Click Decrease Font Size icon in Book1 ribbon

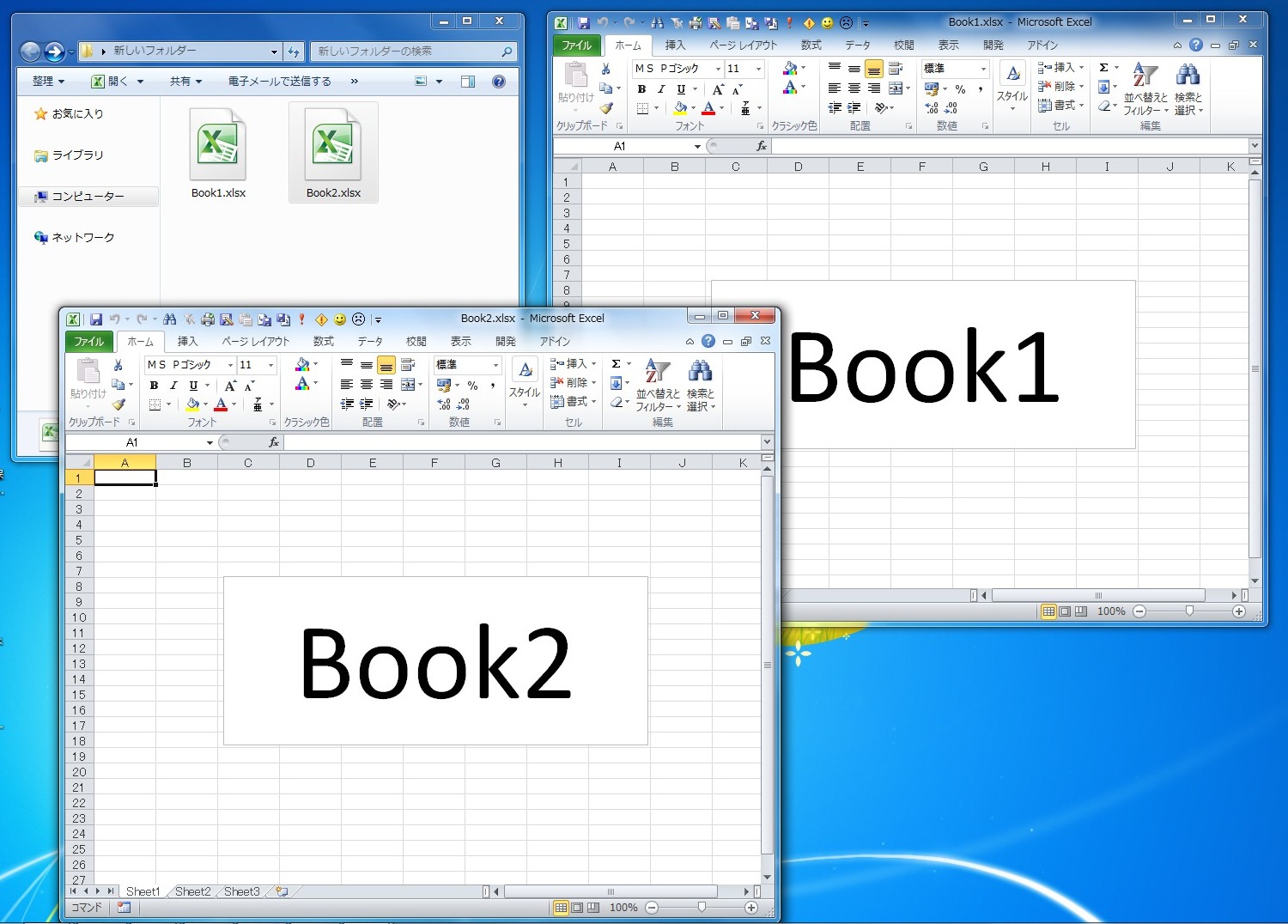pyautogui.click(x=738, y=89)
